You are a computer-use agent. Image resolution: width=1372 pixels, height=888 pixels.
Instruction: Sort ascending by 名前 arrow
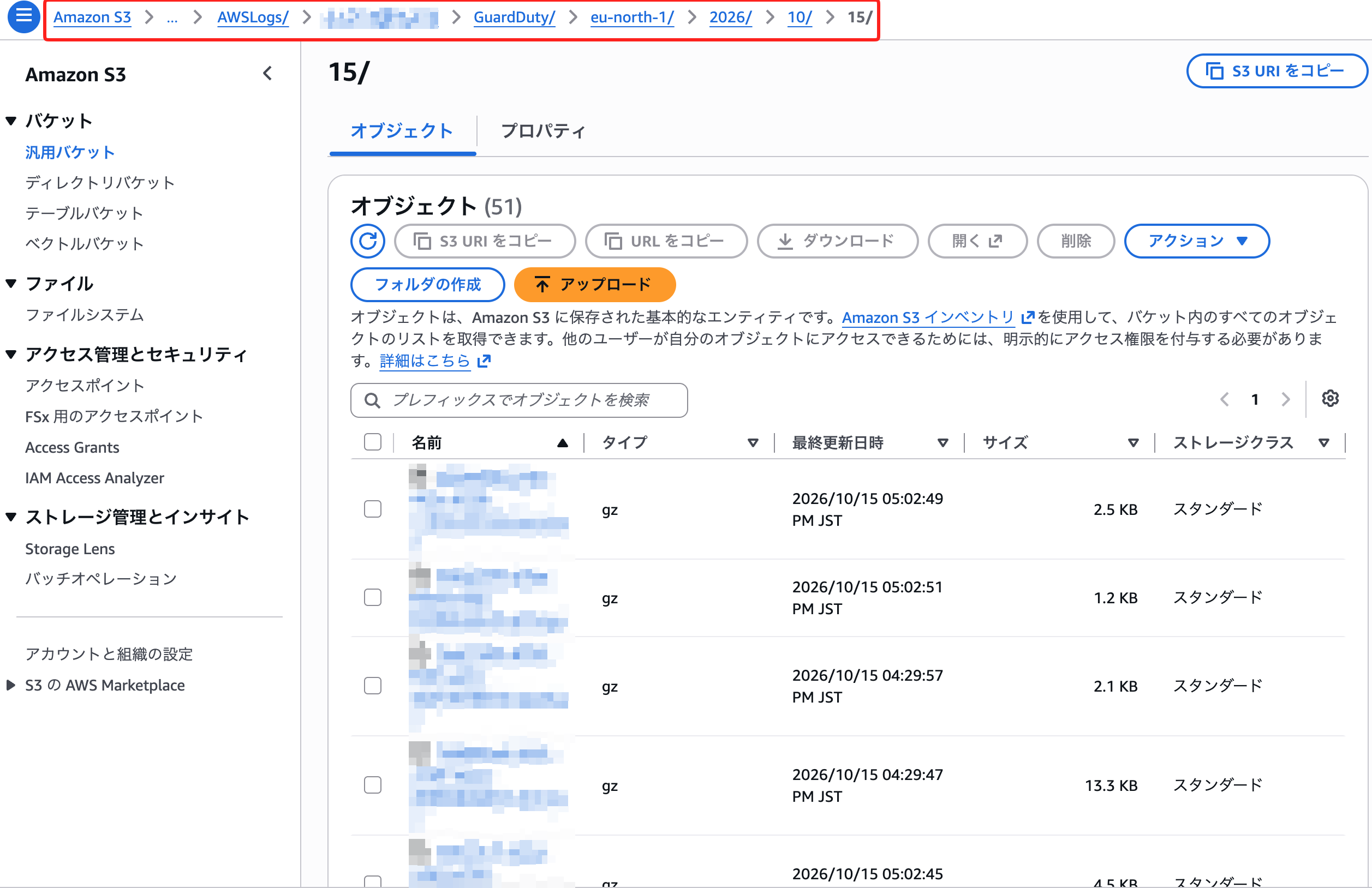tap(563, 443)
